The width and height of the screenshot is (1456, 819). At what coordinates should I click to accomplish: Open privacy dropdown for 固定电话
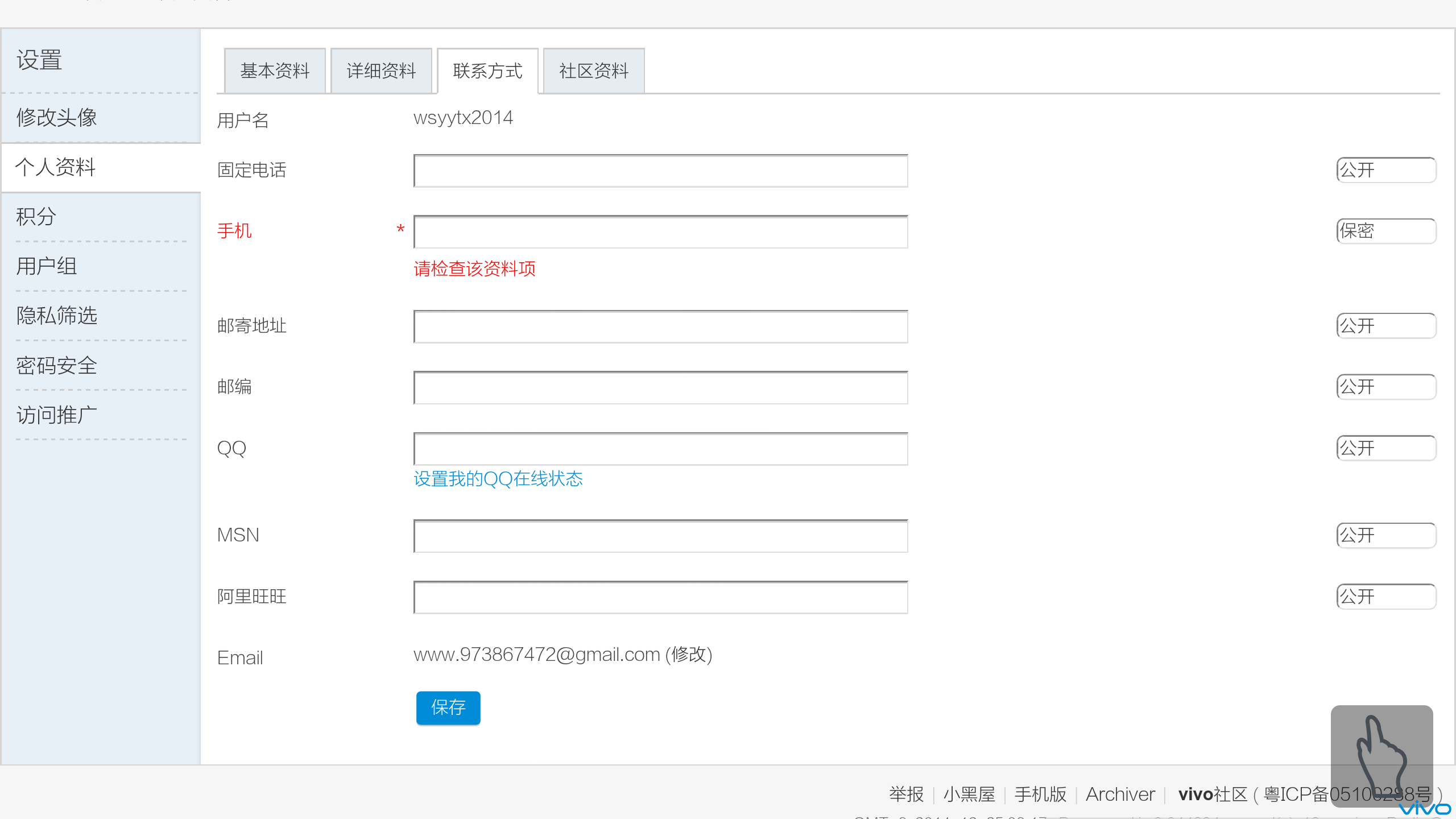[x=1386, y=170]
